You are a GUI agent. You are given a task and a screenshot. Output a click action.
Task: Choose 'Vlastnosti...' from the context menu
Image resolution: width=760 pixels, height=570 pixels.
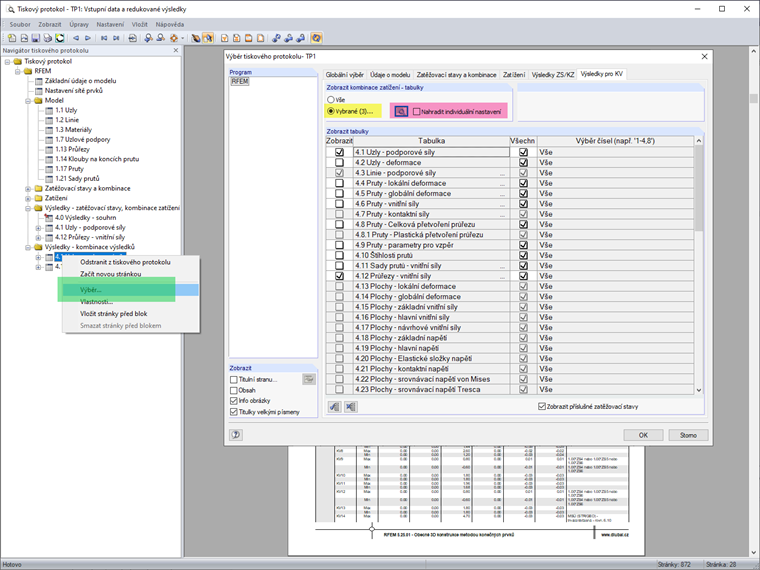tap(96, 301)
